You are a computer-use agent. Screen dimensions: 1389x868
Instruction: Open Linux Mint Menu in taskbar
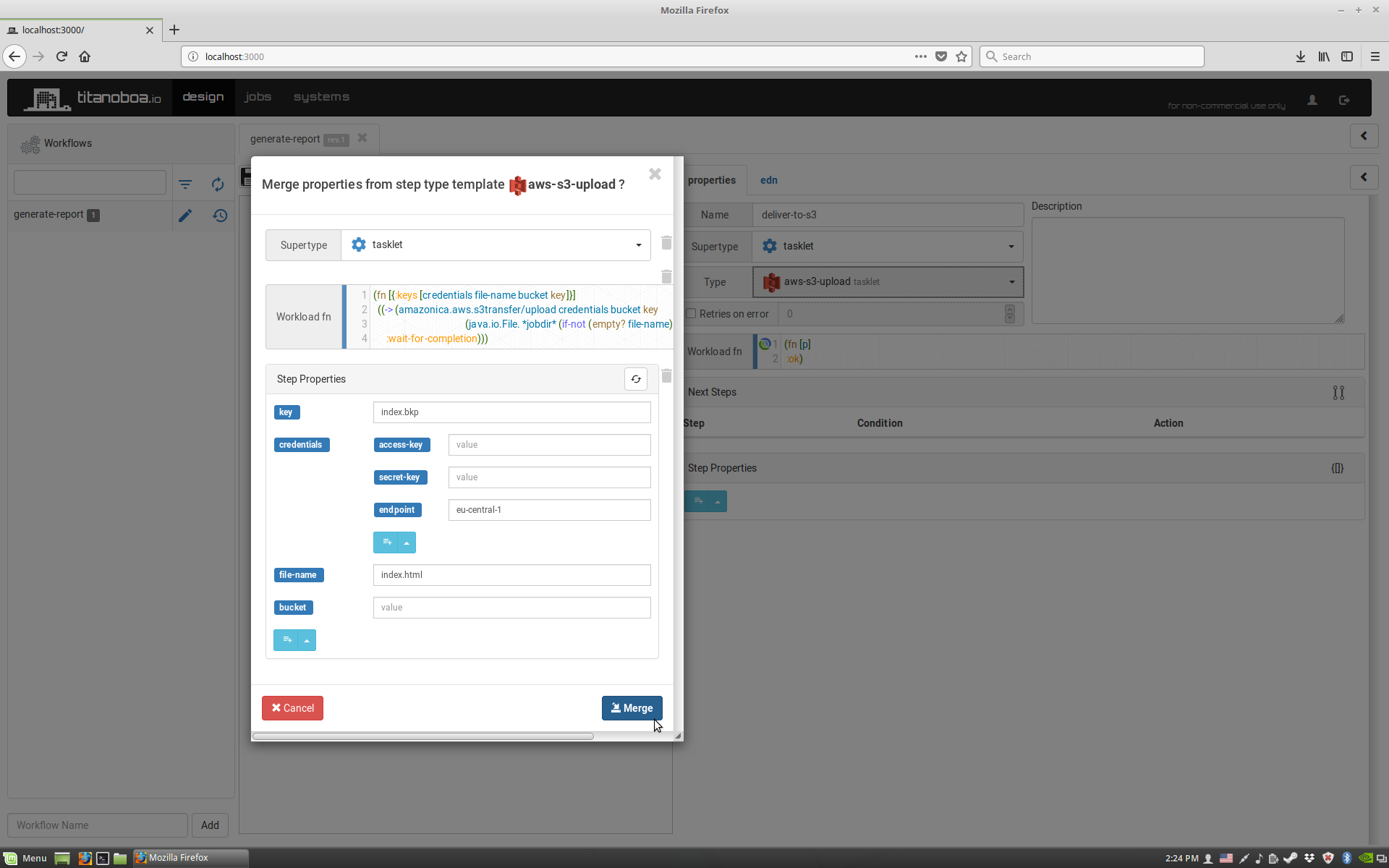pos(26,858)
